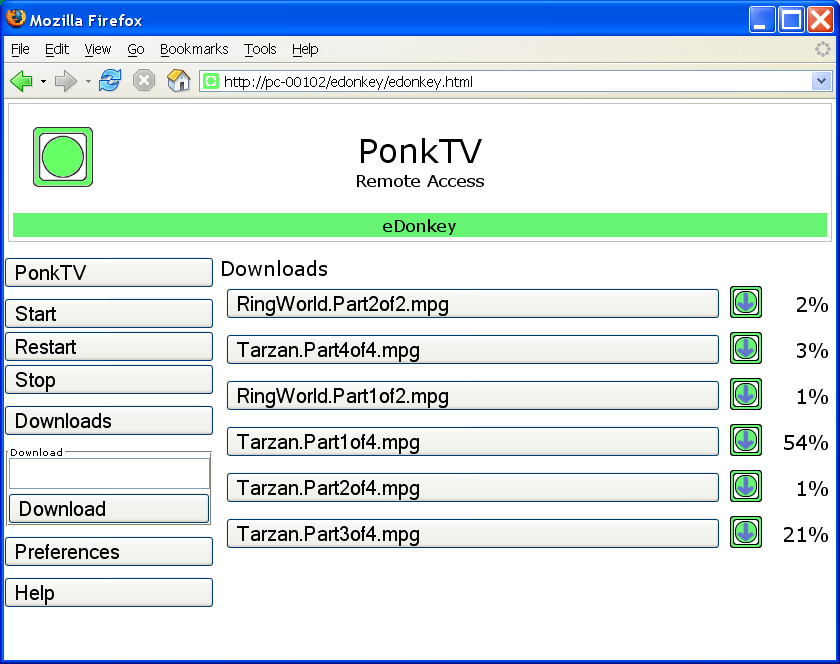The height and width of the screenshot is (664, 840).
Task: Click the 1% value beside RingWorld.Part1of2.mpg
Action: point(812,397)
